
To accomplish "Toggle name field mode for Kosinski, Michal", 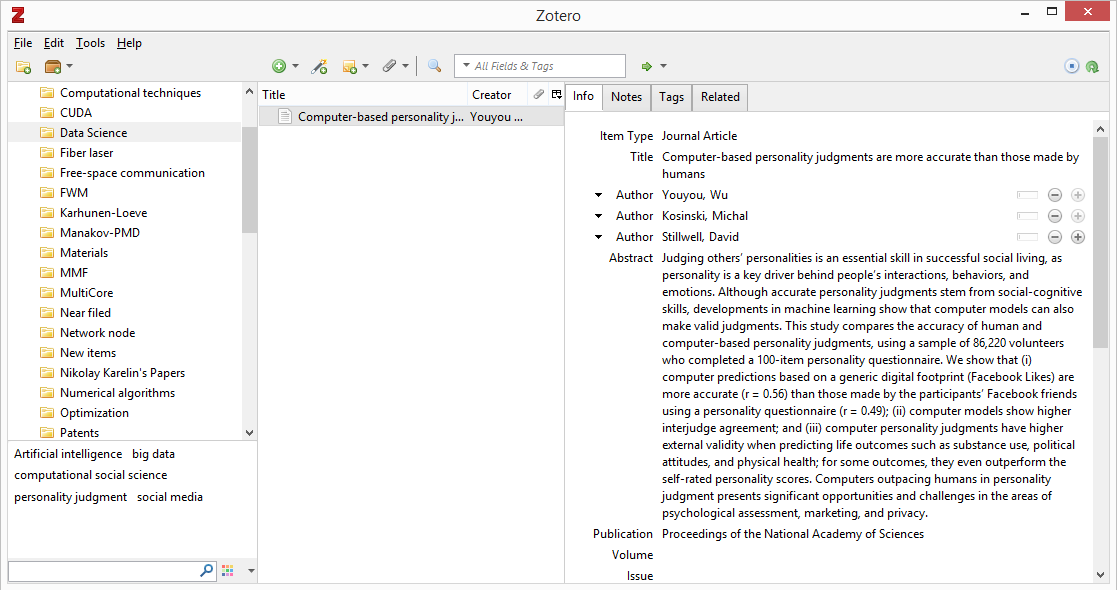I will pos(1027,216).
